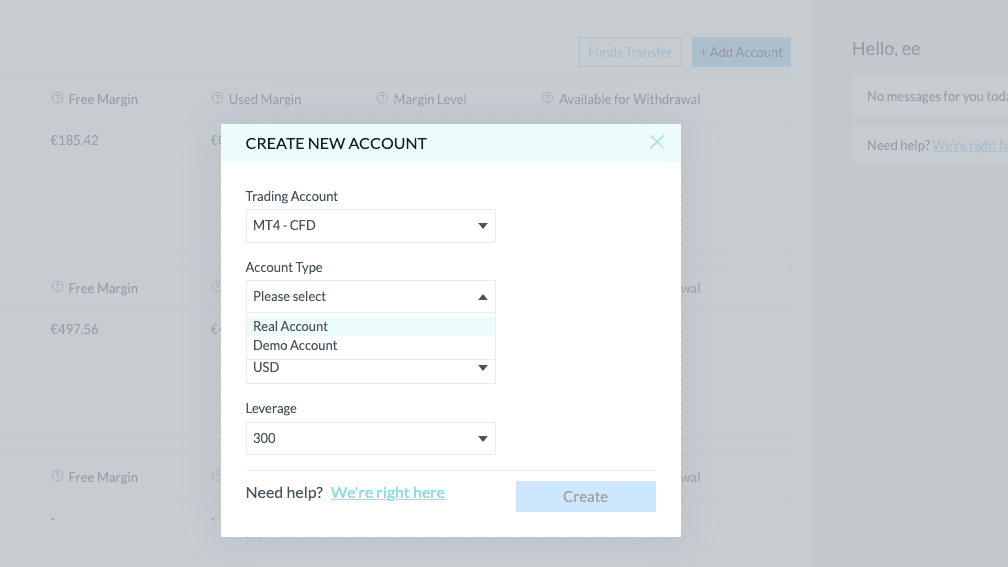Expand the Leverage 300 dropdown

370,439
